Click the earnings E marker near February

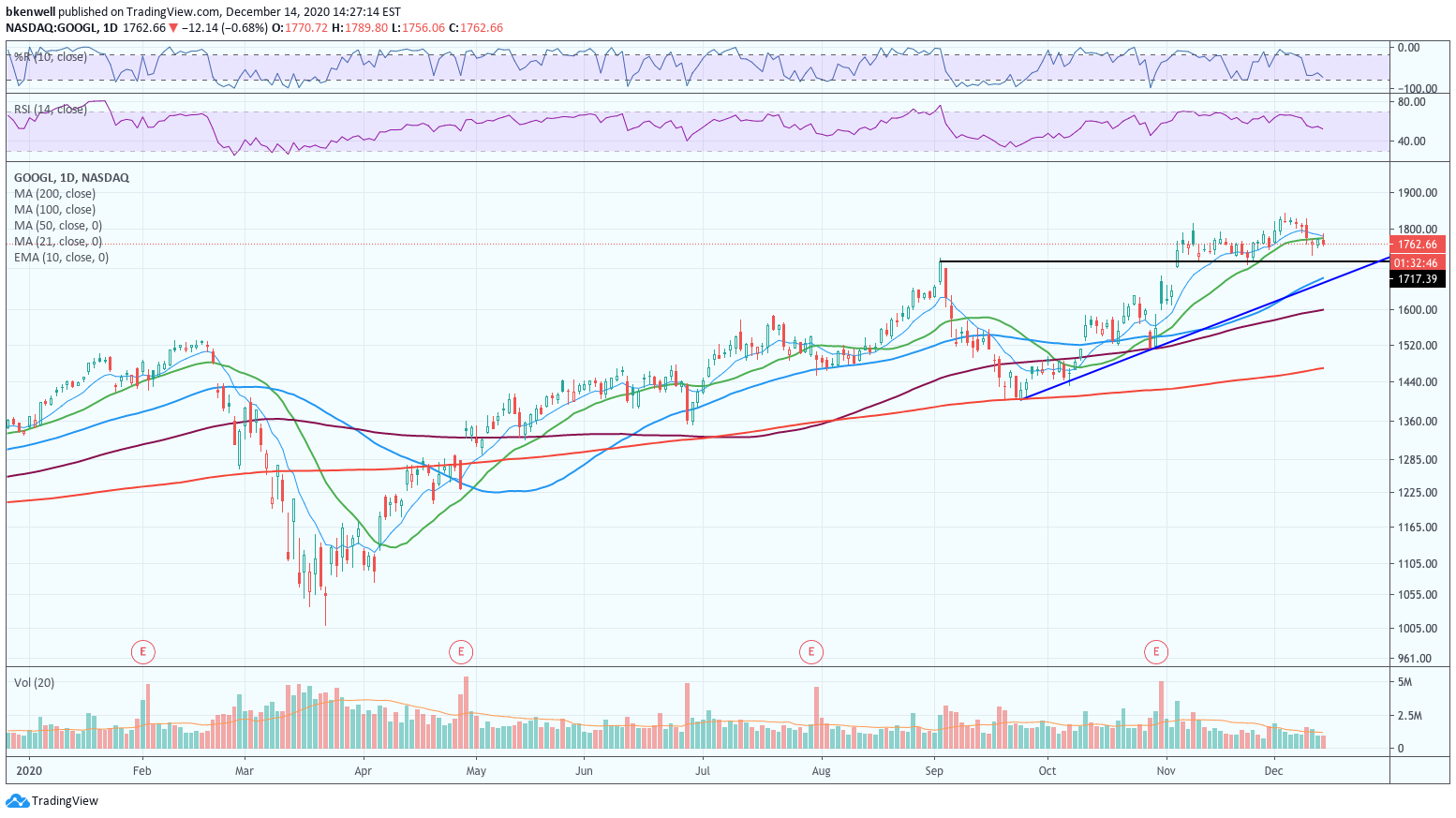(x=142, y=651)
